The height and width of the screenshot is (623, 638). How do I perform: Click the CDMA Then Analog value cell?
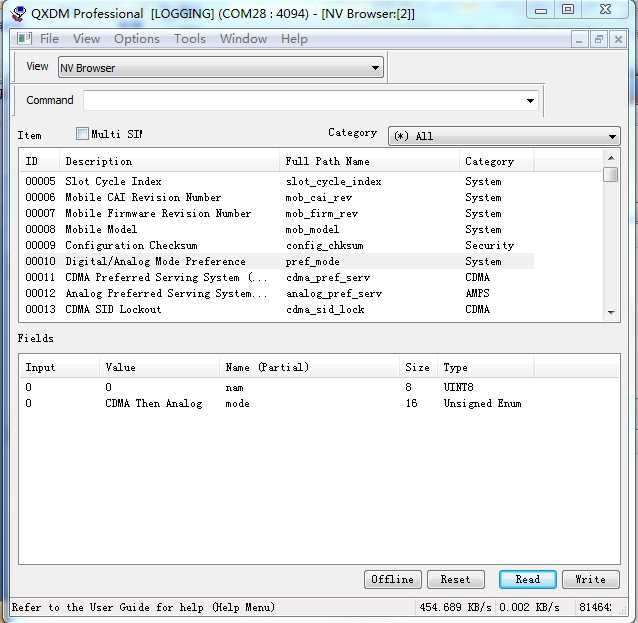153,404
